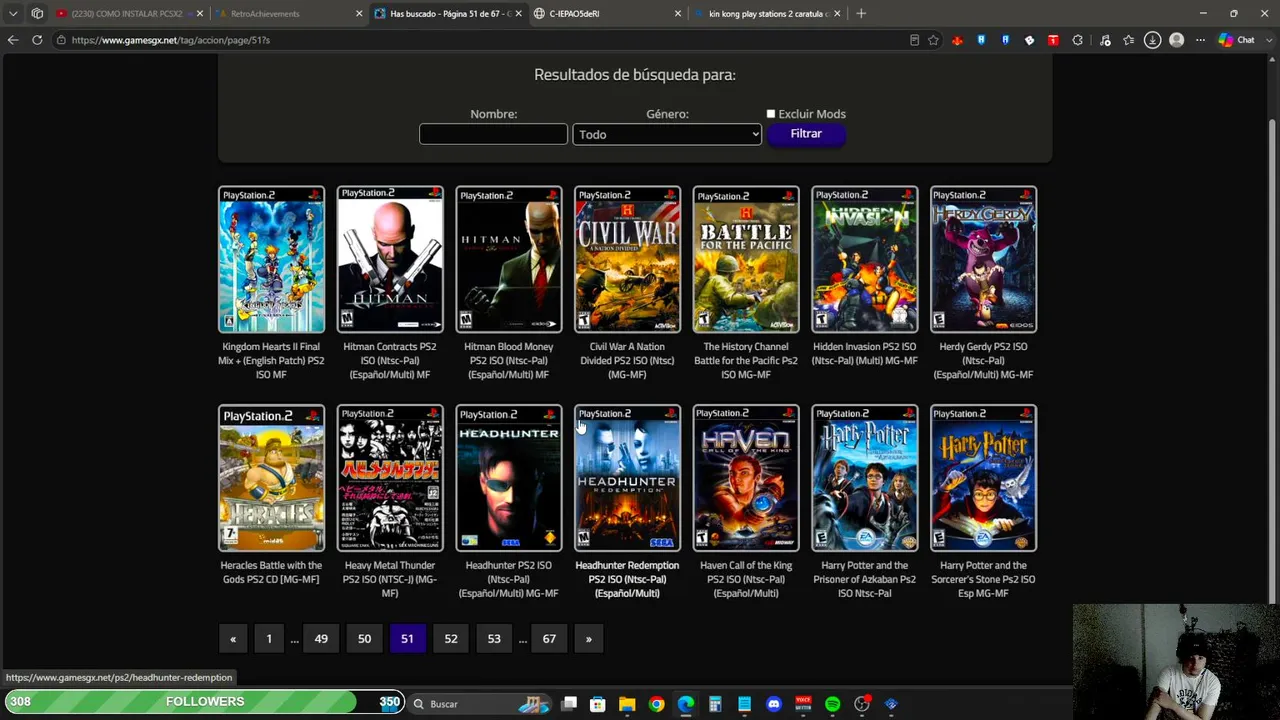
Task: Open Civil War A Nation Divided cover
Action: pyautogui.click(x=627, y=259)
